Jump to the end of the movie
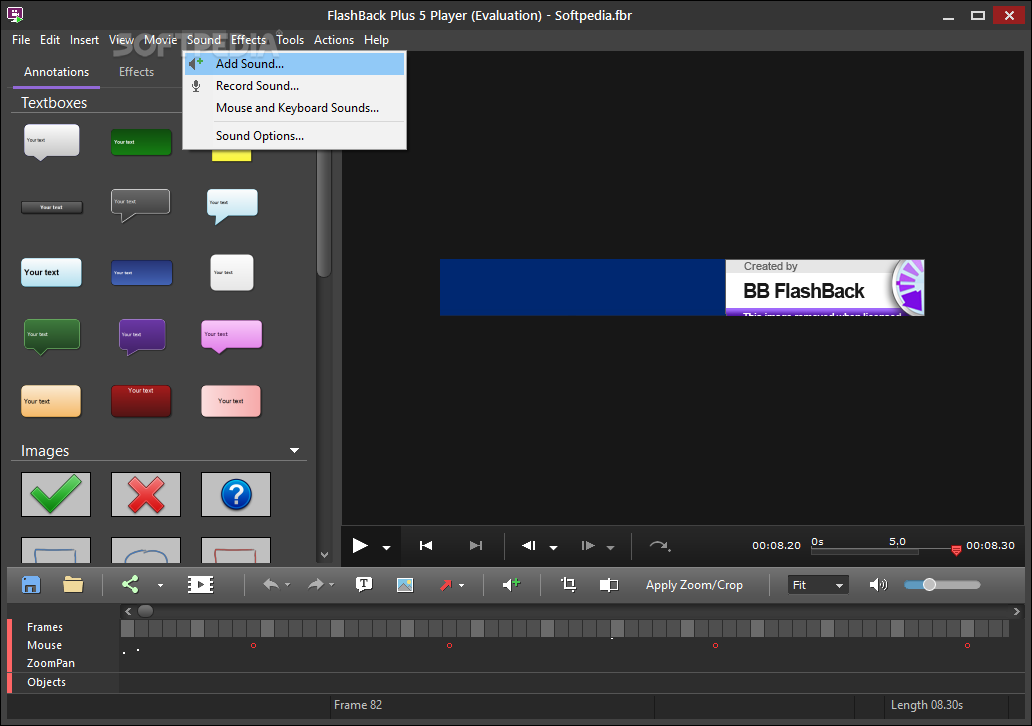This screenshot has height=726, width=1032. pyautogui.click(x=476, y=546)
